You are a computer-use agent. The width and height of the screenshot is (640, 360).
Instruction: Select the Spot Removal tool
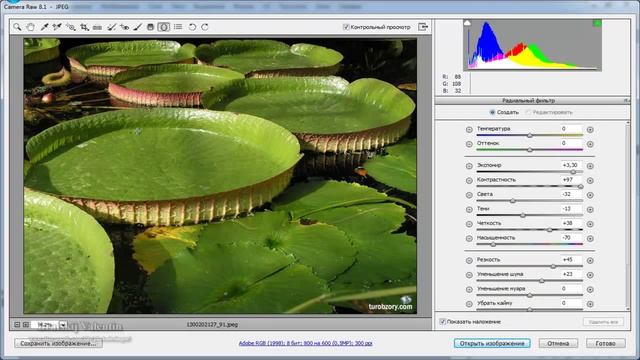(111, 27)
